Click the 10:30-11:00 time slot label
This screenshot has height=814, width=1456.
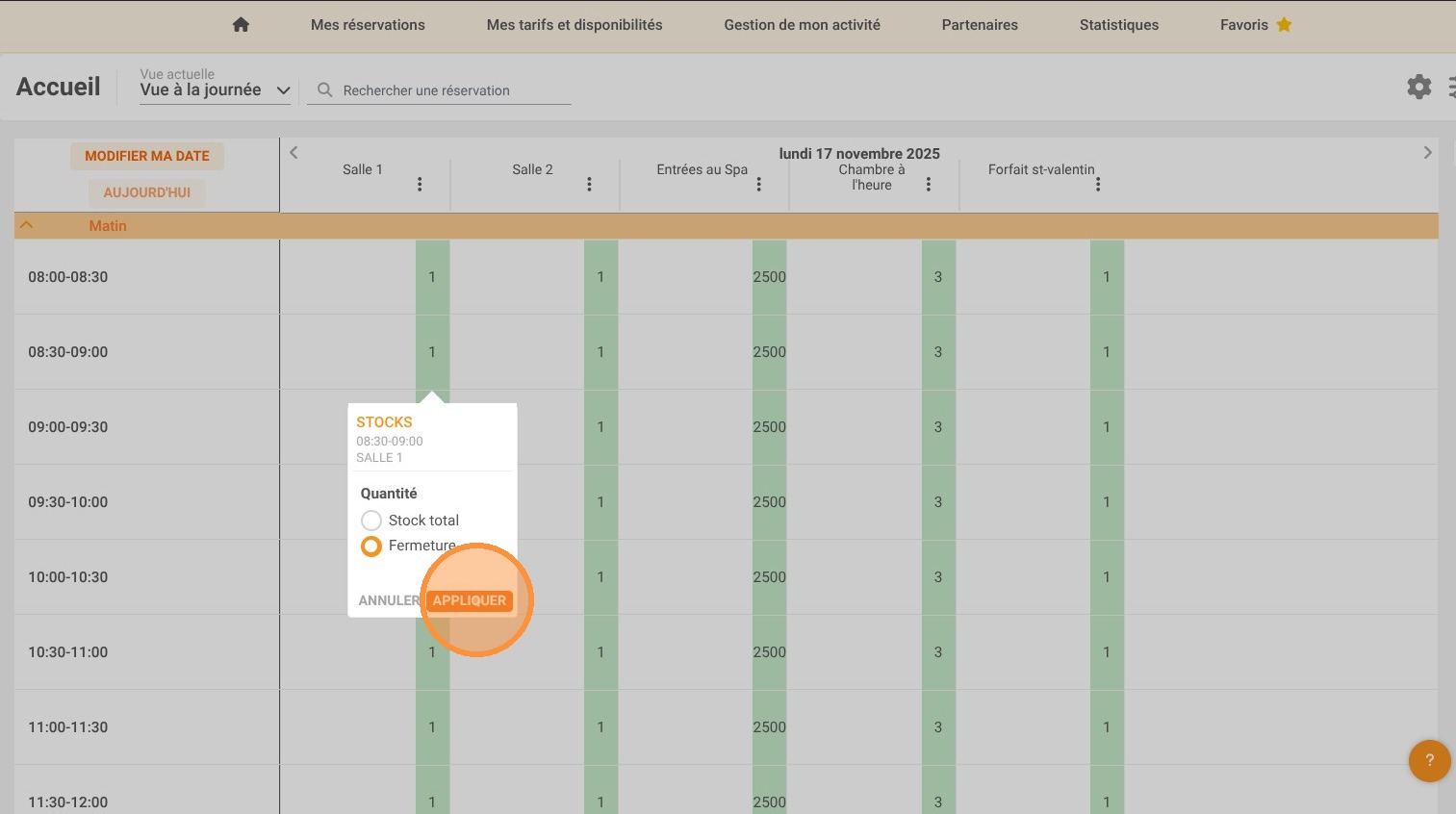[68, 652]
